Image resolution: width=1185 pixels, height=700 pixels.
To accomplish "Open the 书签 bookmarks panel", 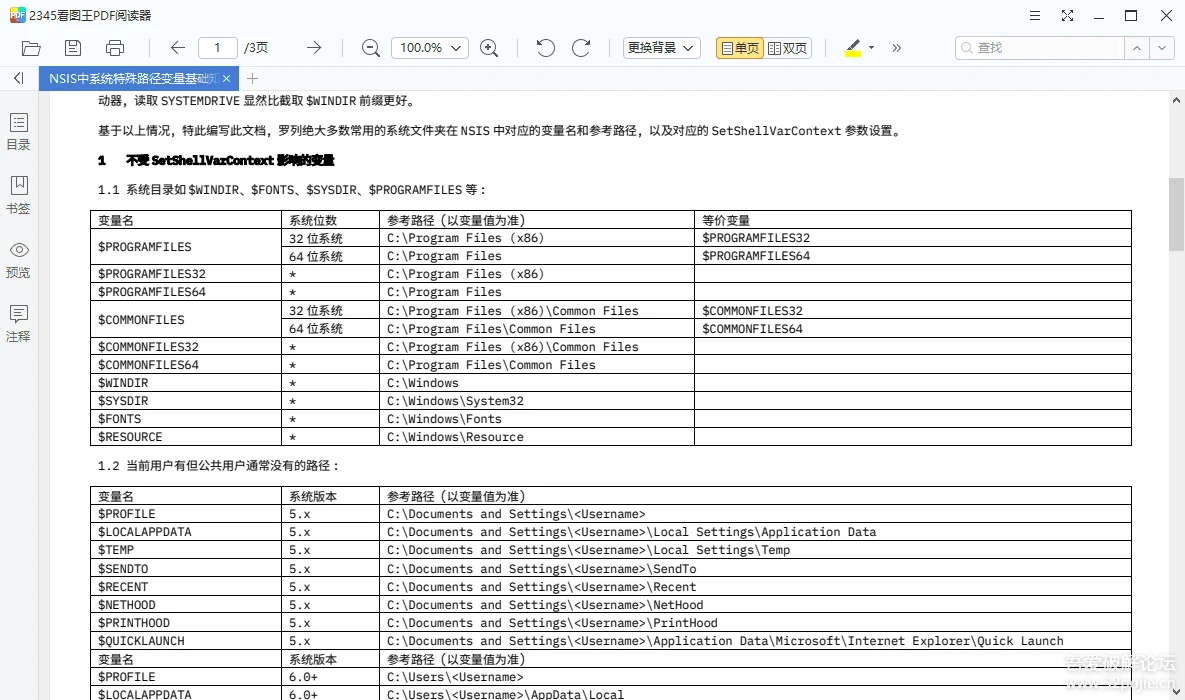I will pos(18,195).
